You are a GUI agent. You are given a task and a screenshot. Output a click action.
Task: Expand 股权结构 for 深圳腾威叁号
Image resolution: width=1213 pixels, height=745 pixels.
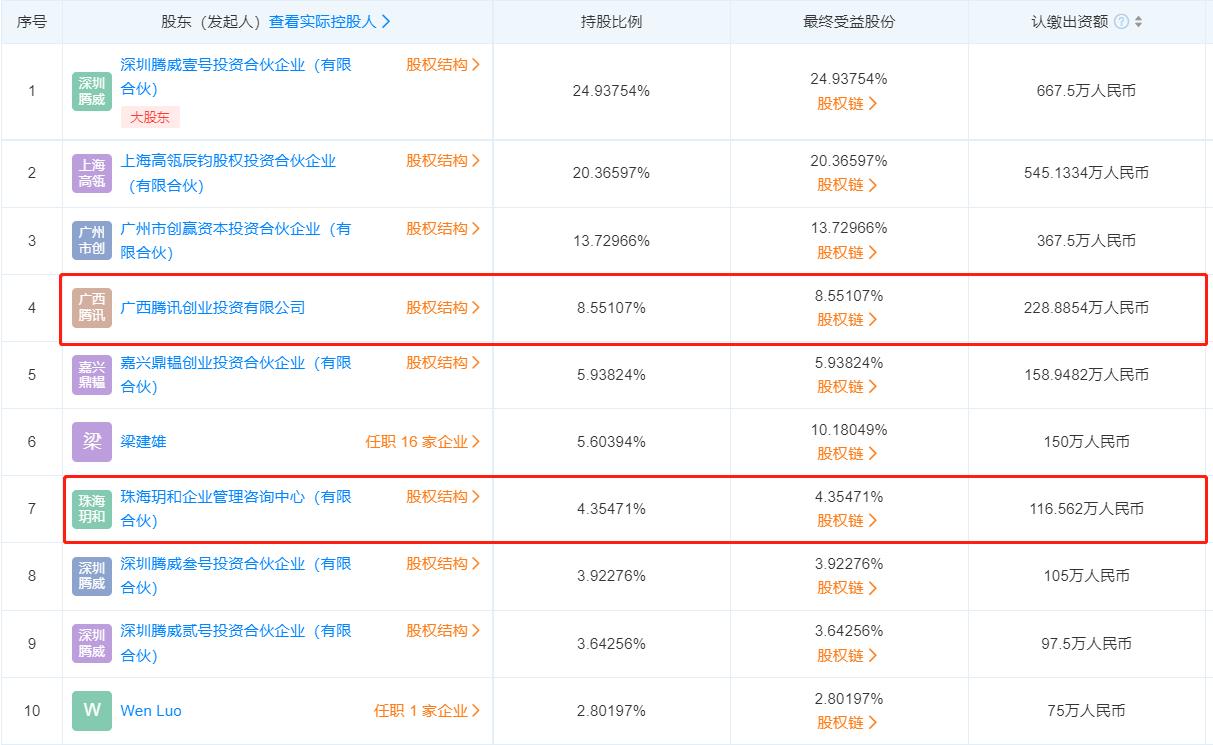(x=443, y=564)
